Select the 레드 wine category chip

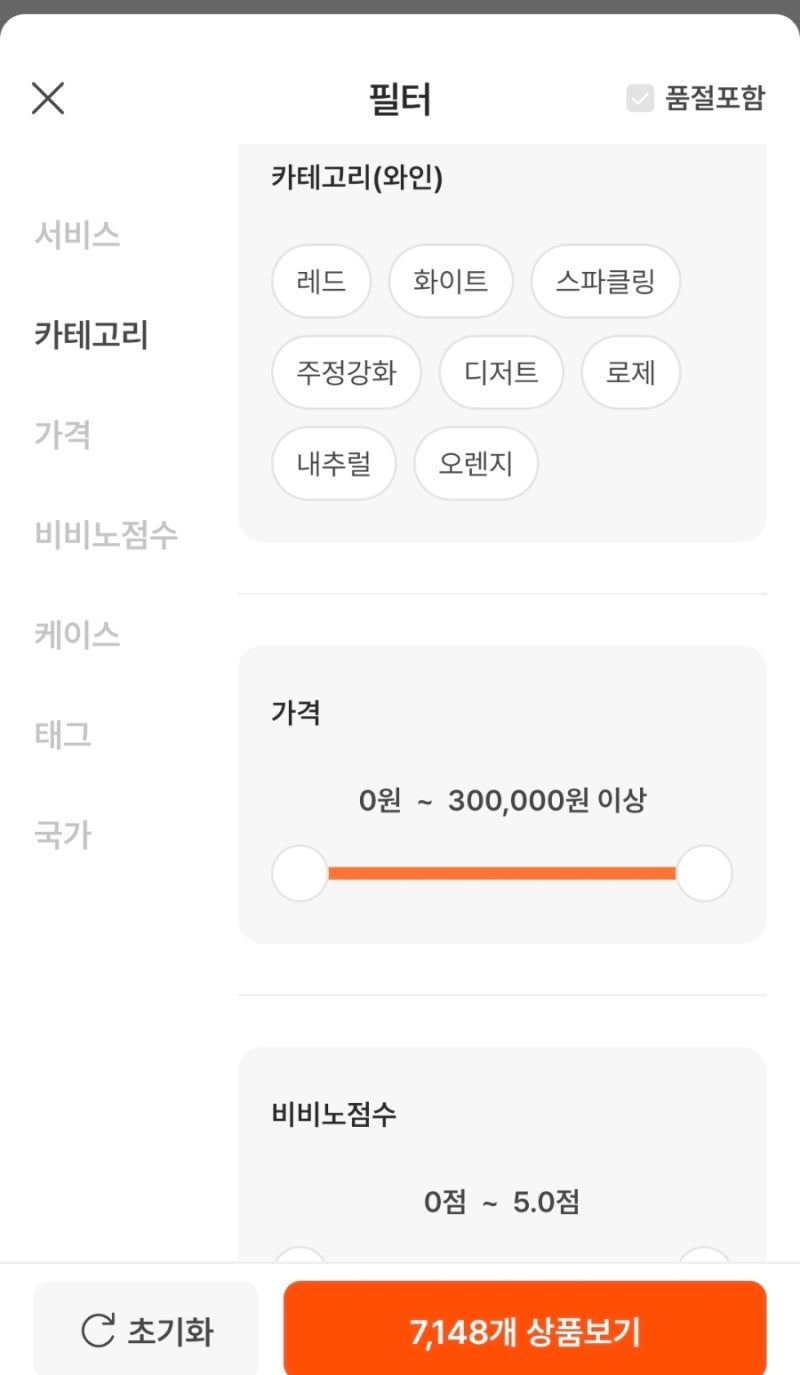321,281
